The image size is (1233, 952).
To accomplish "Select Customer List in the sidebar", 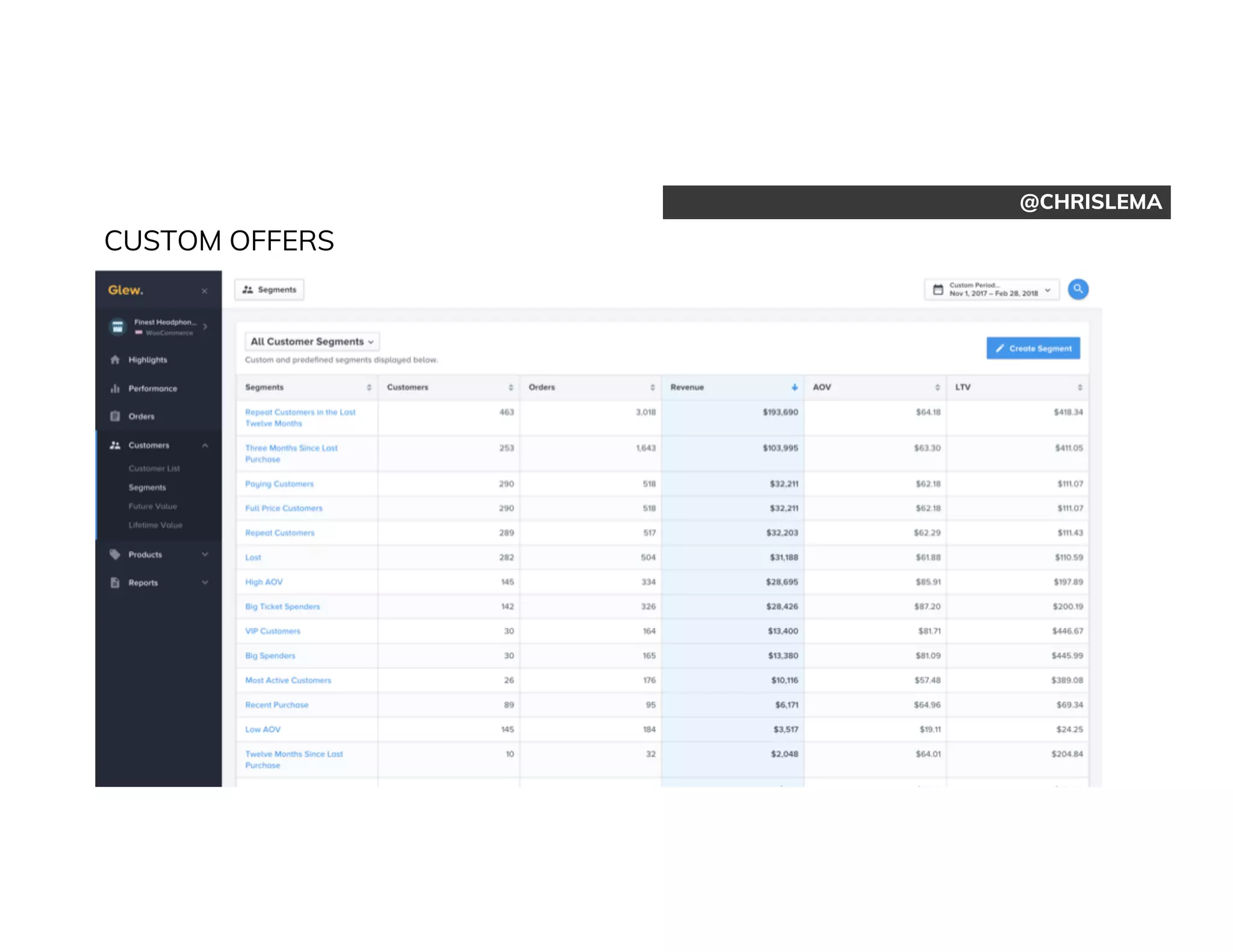I will 154,468.
